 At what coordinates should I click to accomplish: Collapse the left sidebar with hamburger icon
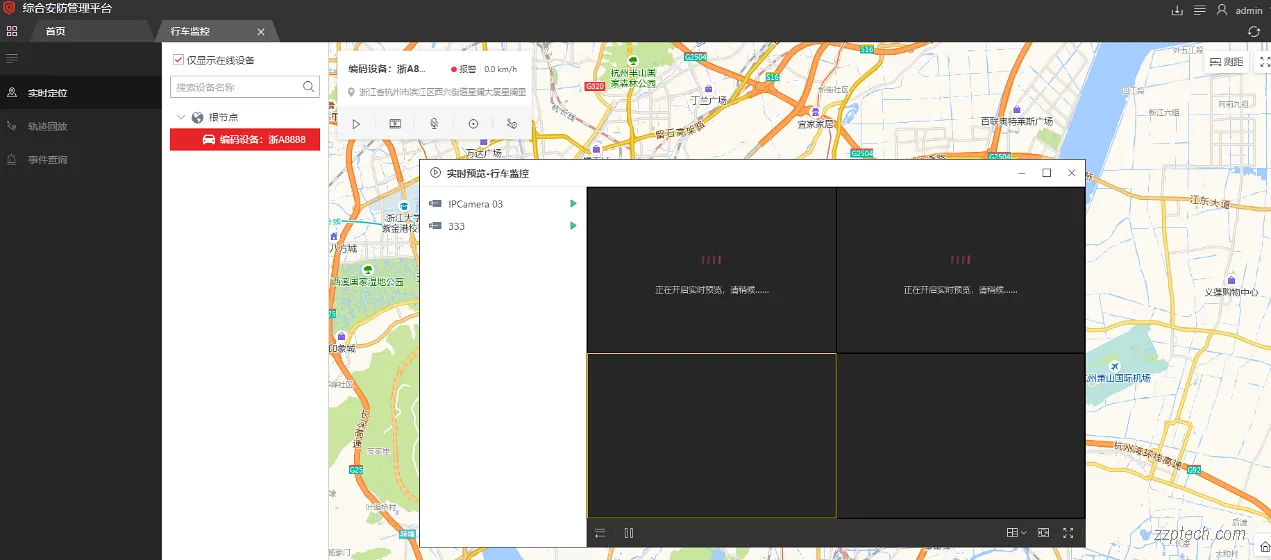[12, 59]
